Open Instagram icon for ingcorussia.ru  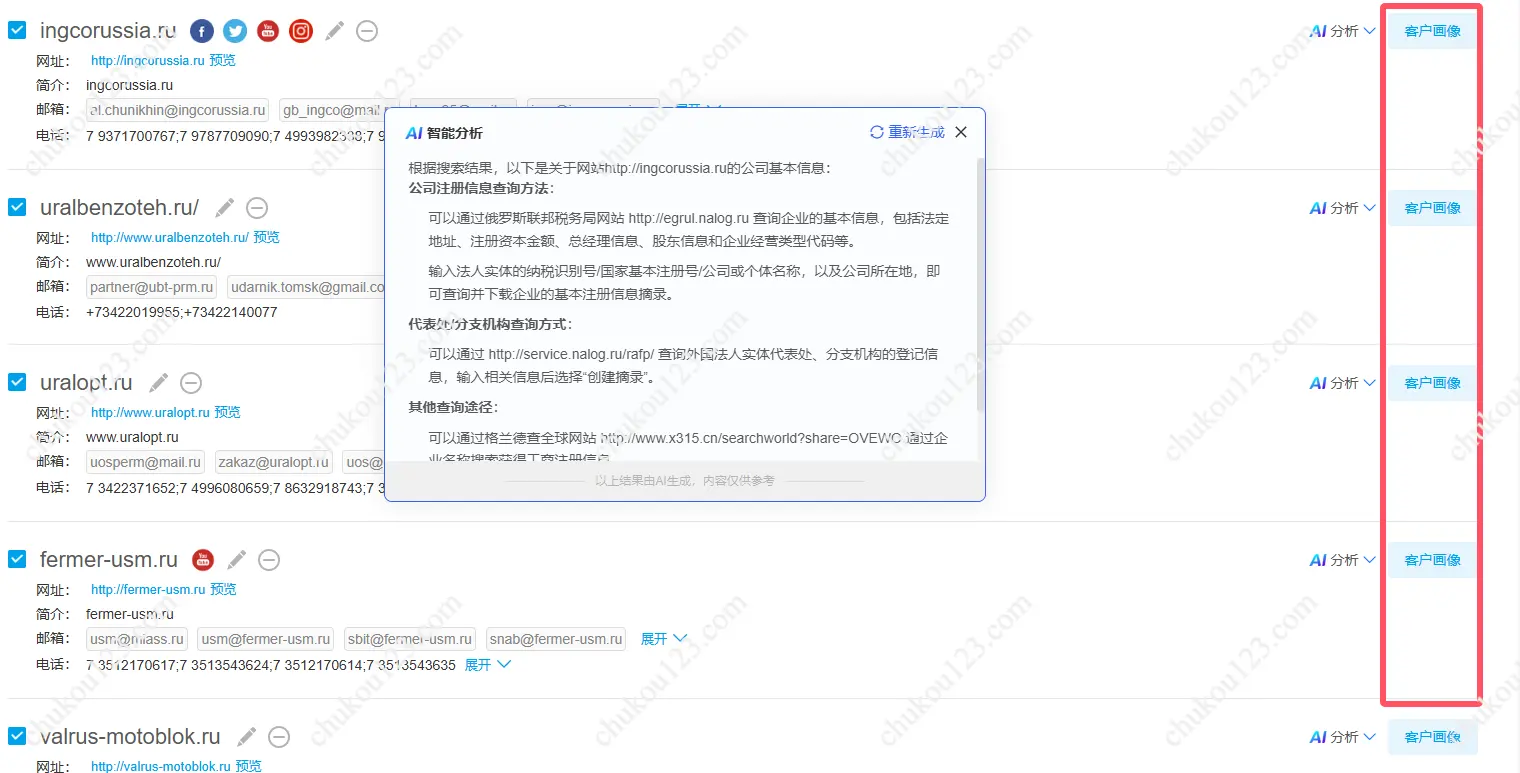coord(301,31)
